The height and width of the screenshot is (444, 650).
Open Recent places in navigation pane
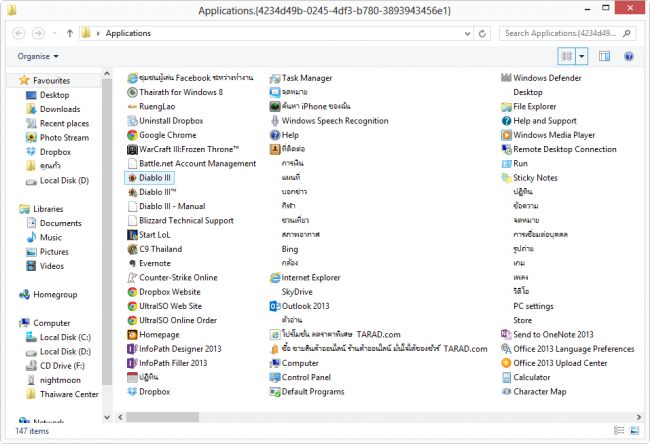[x=64, y=124]
